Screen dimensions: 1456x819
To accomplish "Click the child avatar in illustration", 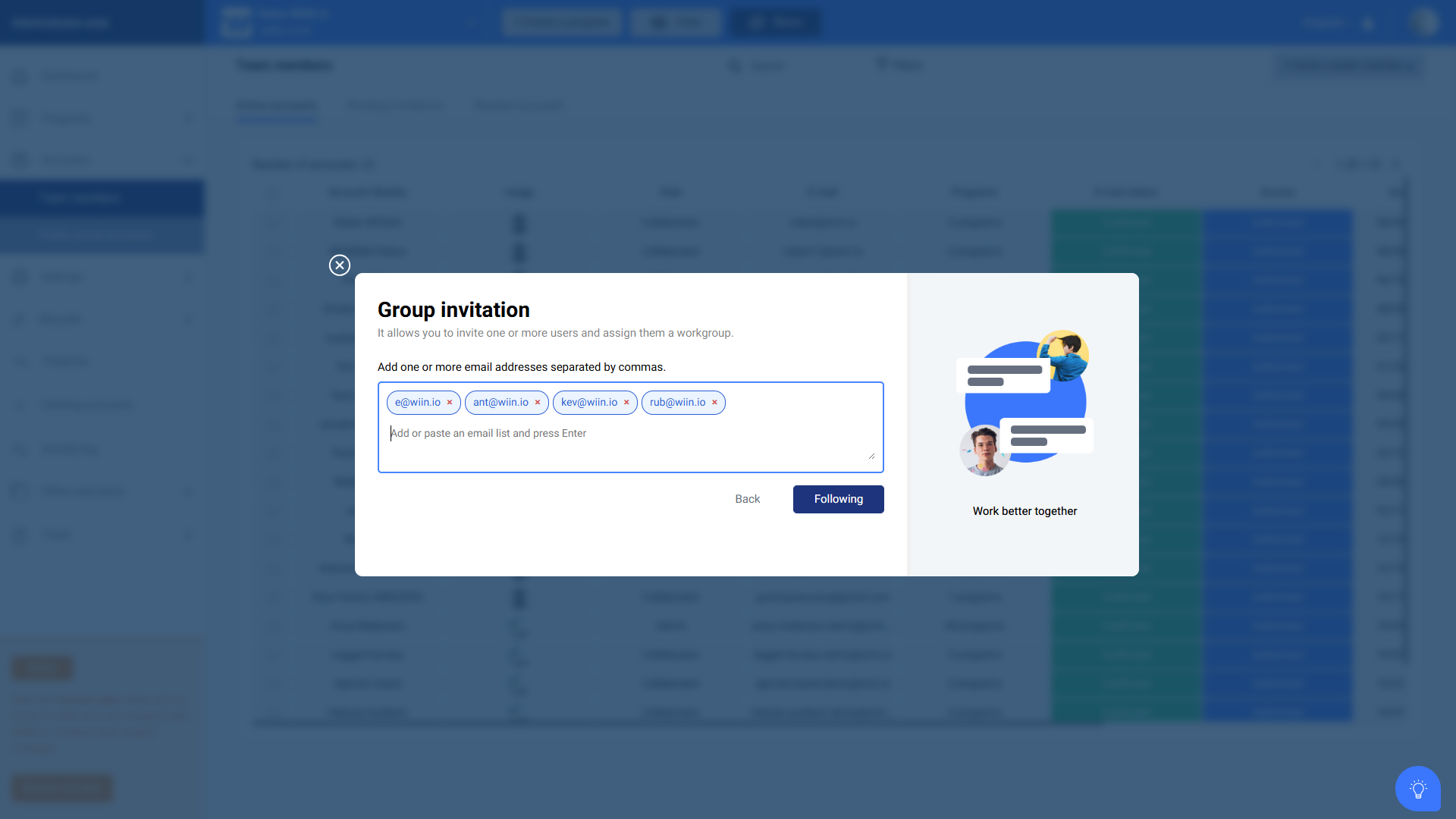I will pyautogui.click(x=1064, y=355).
